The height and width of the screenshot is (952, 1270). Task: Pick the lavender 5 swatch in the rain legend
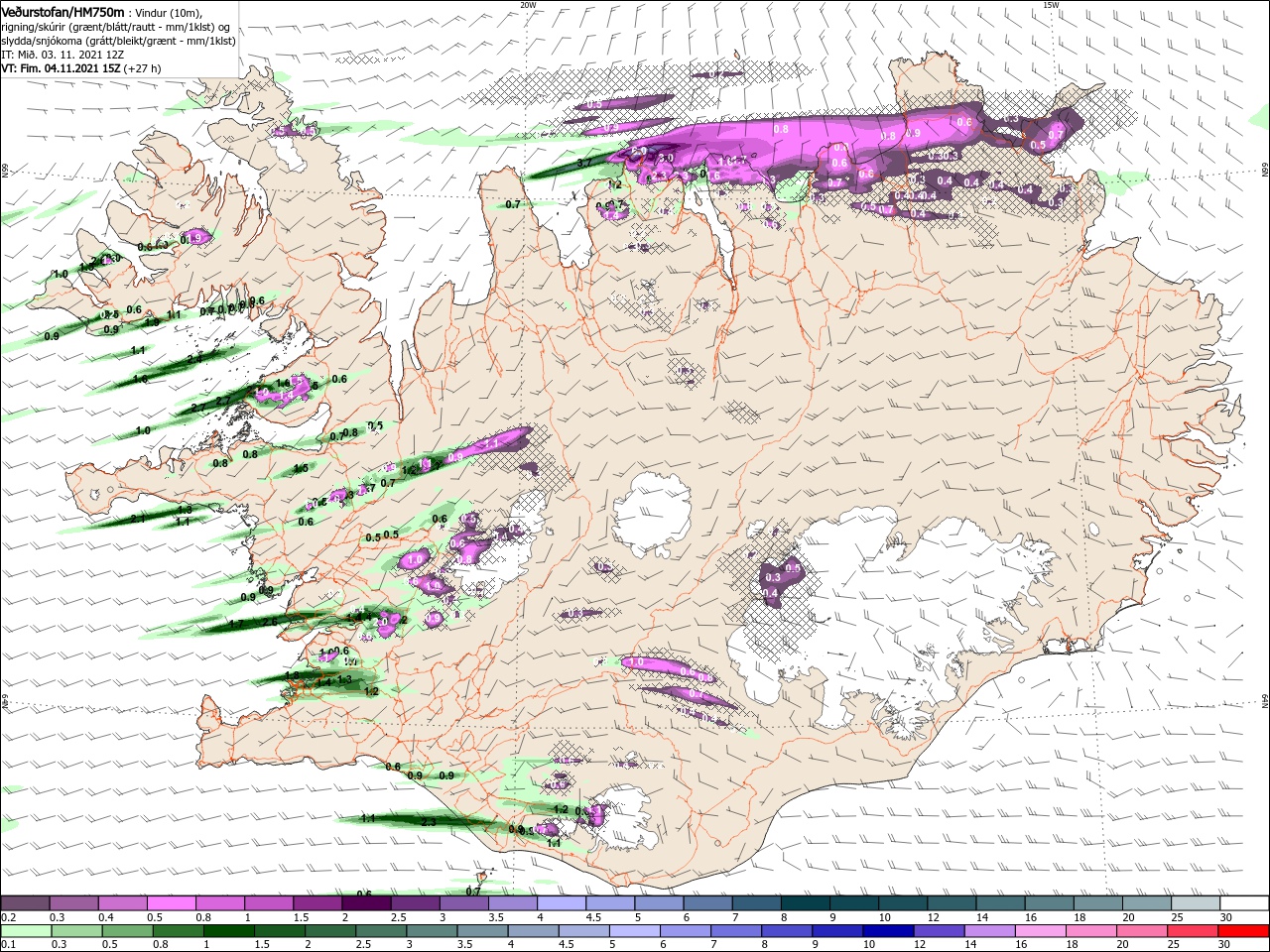pyautogui.click(x=635, y=931)
